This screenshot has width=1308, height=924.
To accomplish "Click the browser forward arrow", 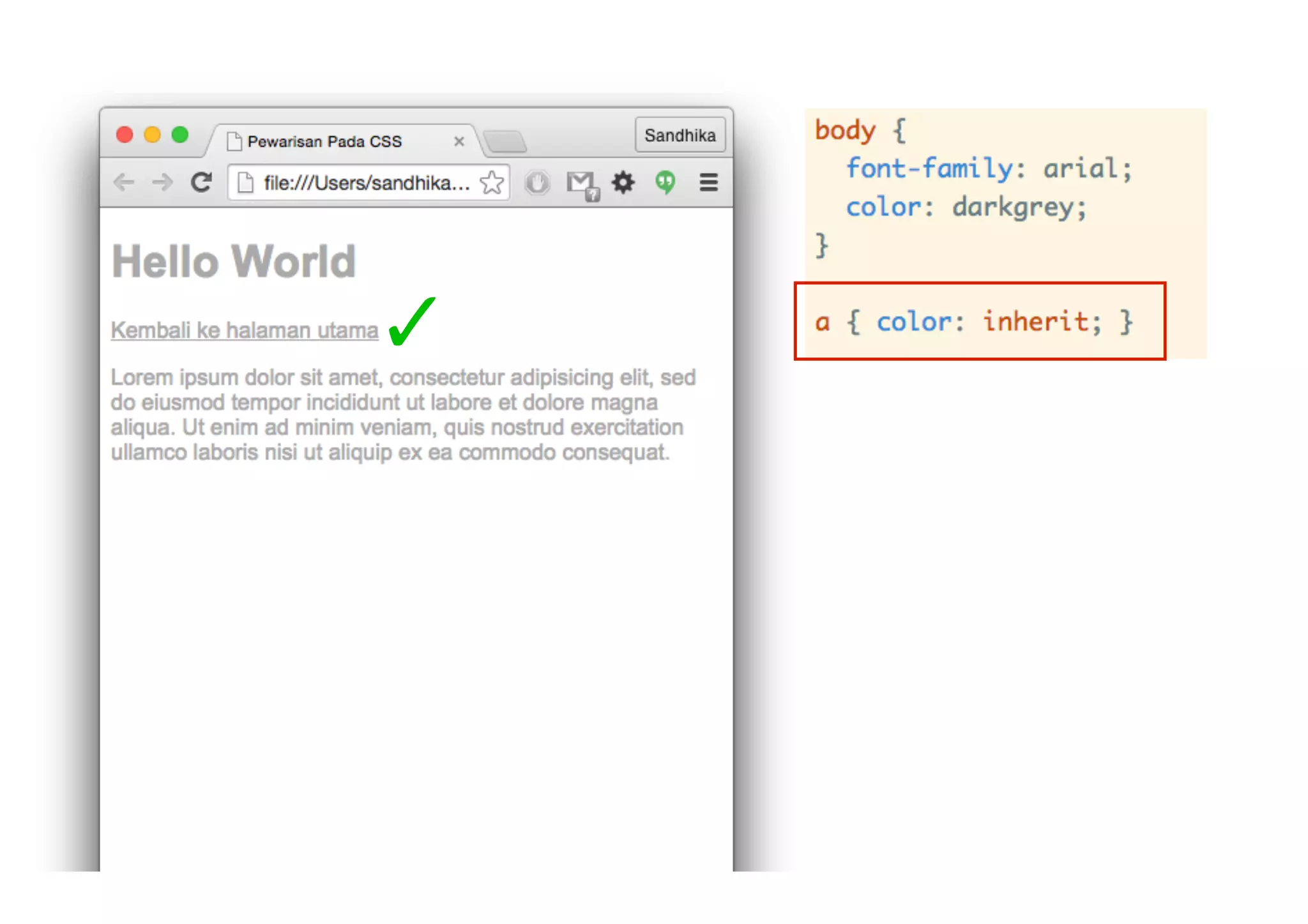I will pyautogui.click(x=162, y=183).
